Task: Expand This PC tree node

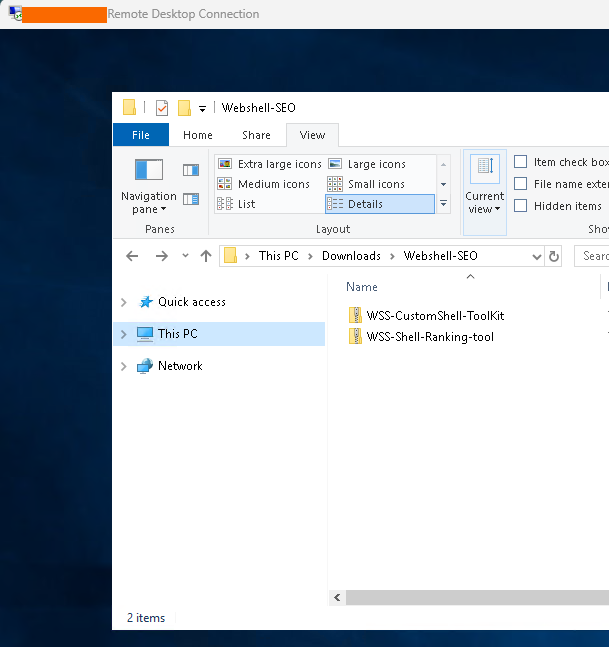Action: point(123,334)
